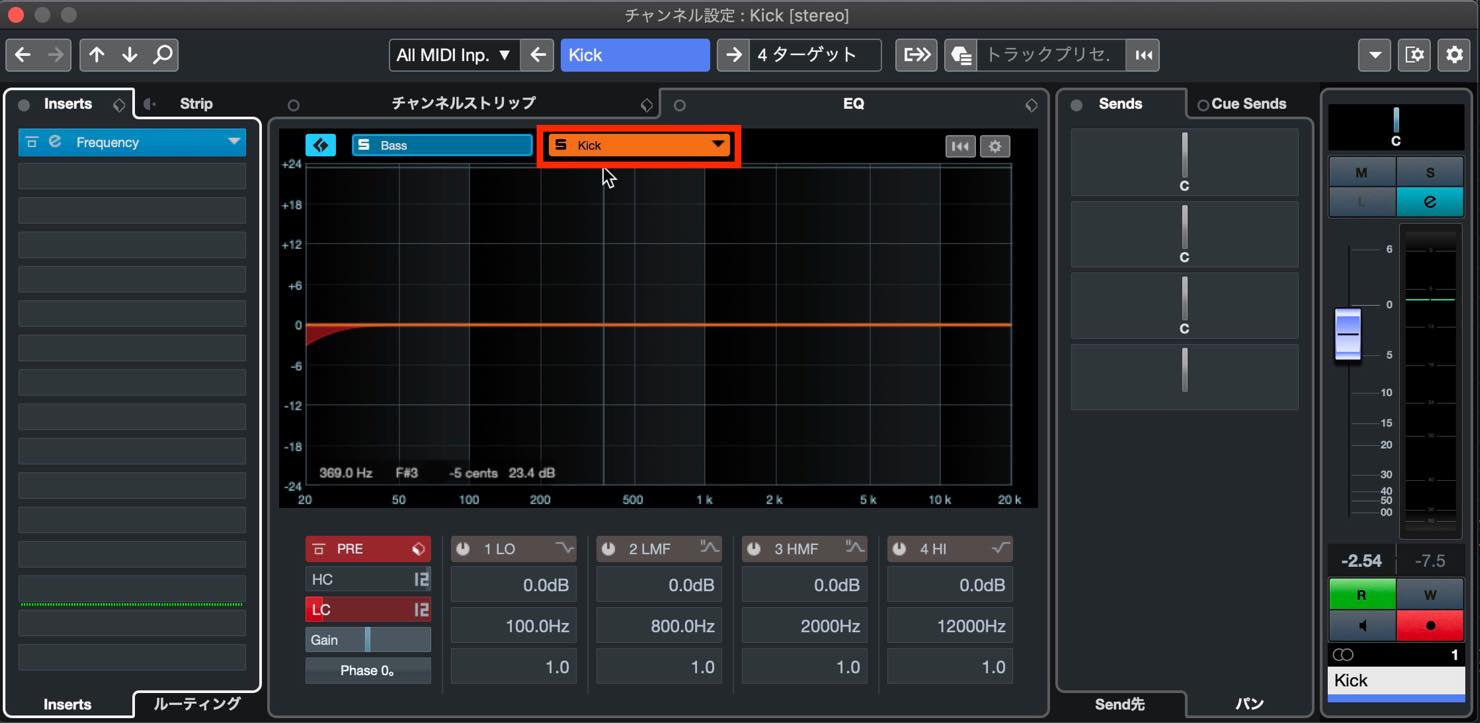
Task: Click output routing chain icon in toolbar
Action: (x=916, y=55)
